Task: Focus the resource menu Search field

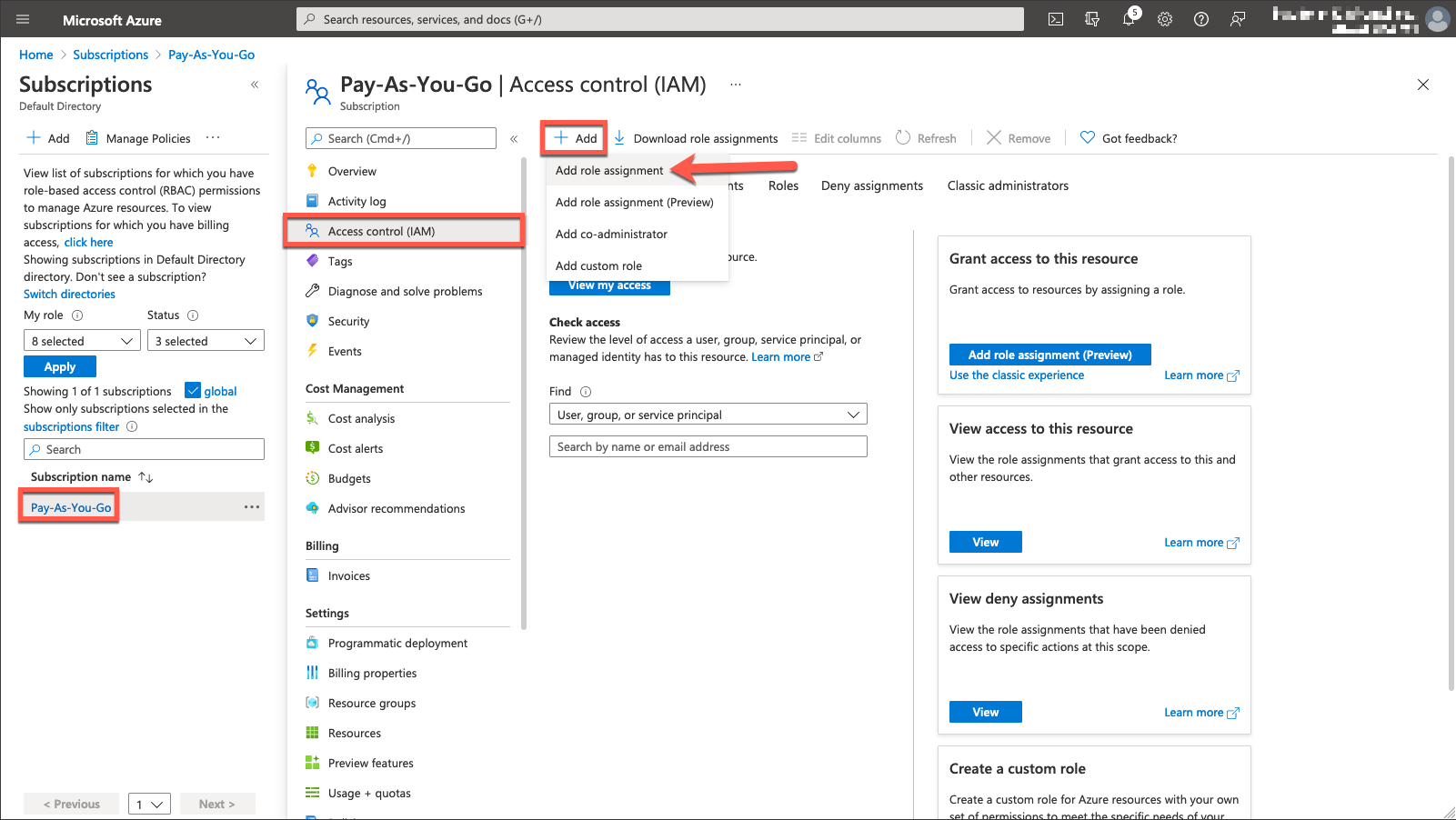Action: (x=401, y=138)
